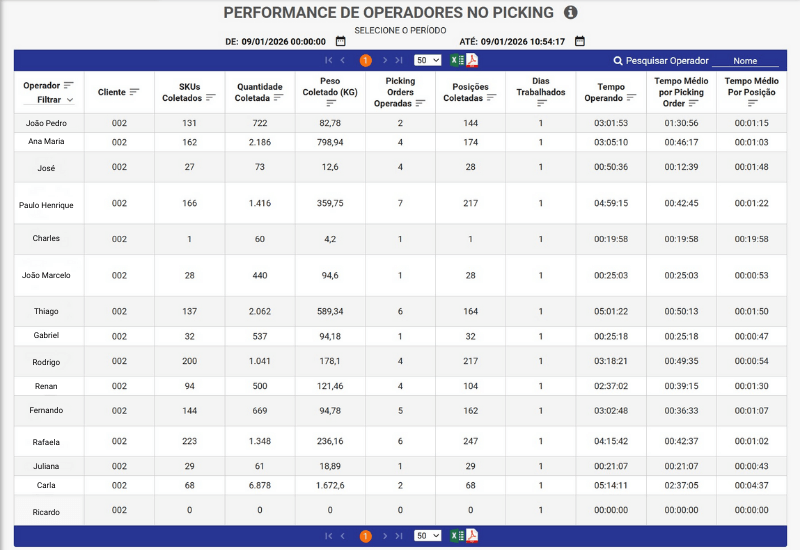Go to the last page using the top paginator
800x550 pixels.
coord(400,60)
